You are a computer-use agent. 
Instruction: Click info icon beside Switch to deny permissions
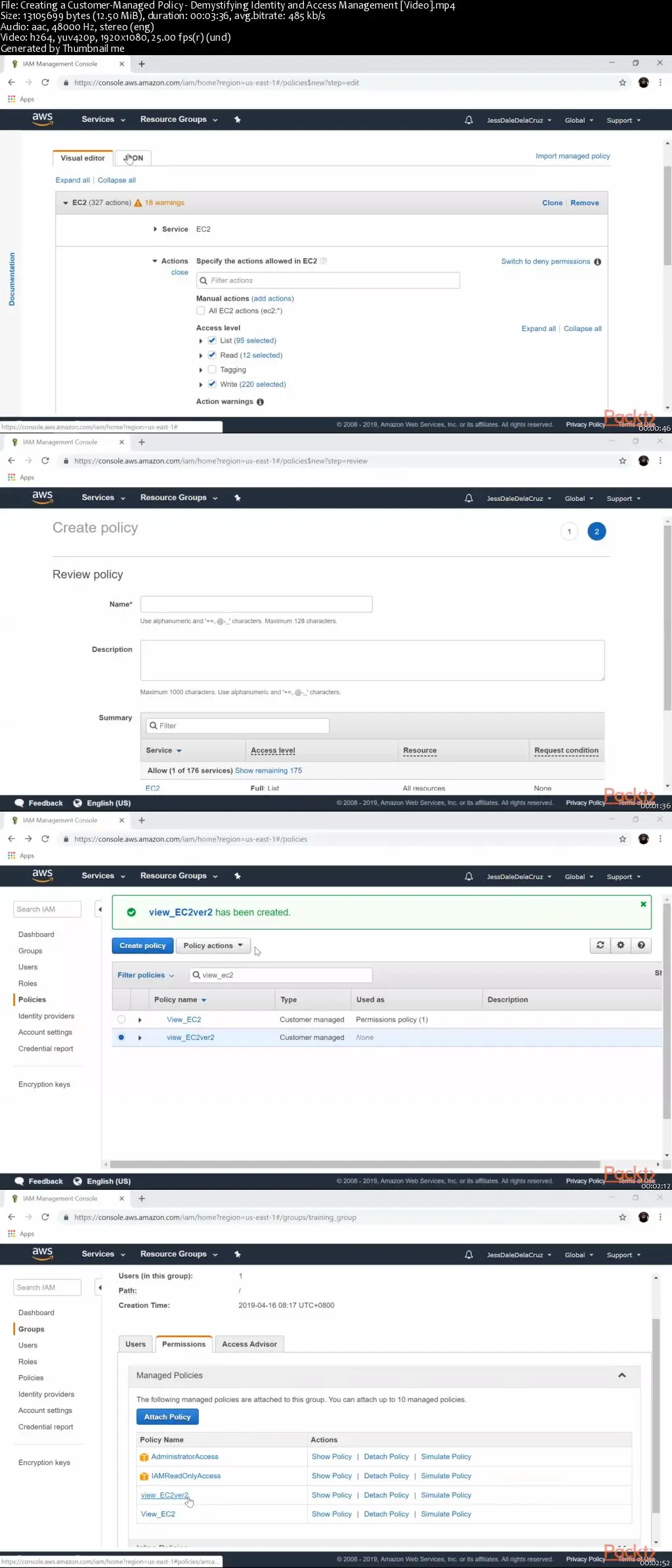597,262
